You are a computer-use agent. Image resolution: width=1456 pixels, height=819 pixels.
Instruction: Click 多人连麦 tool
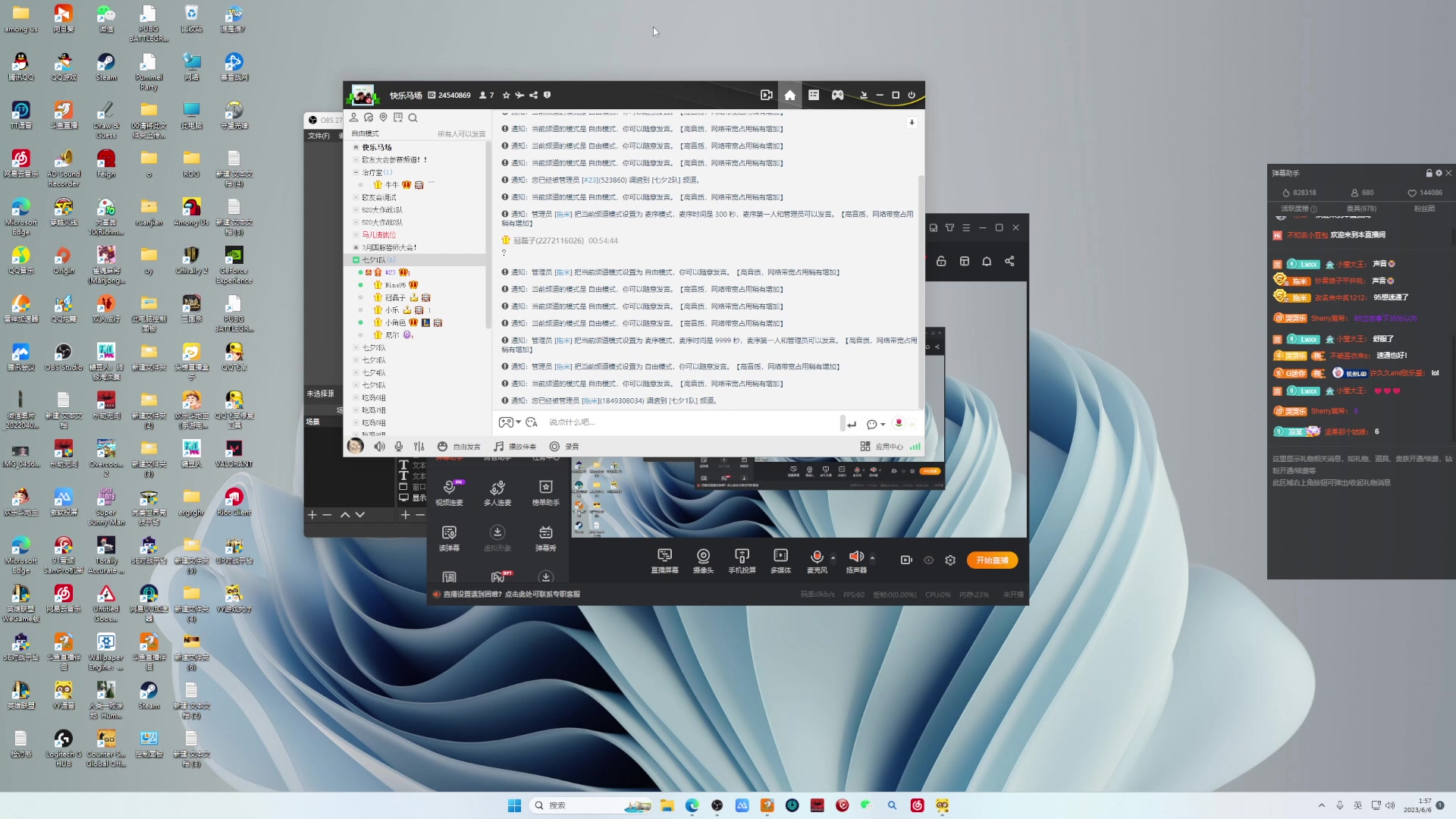(497, 492)
